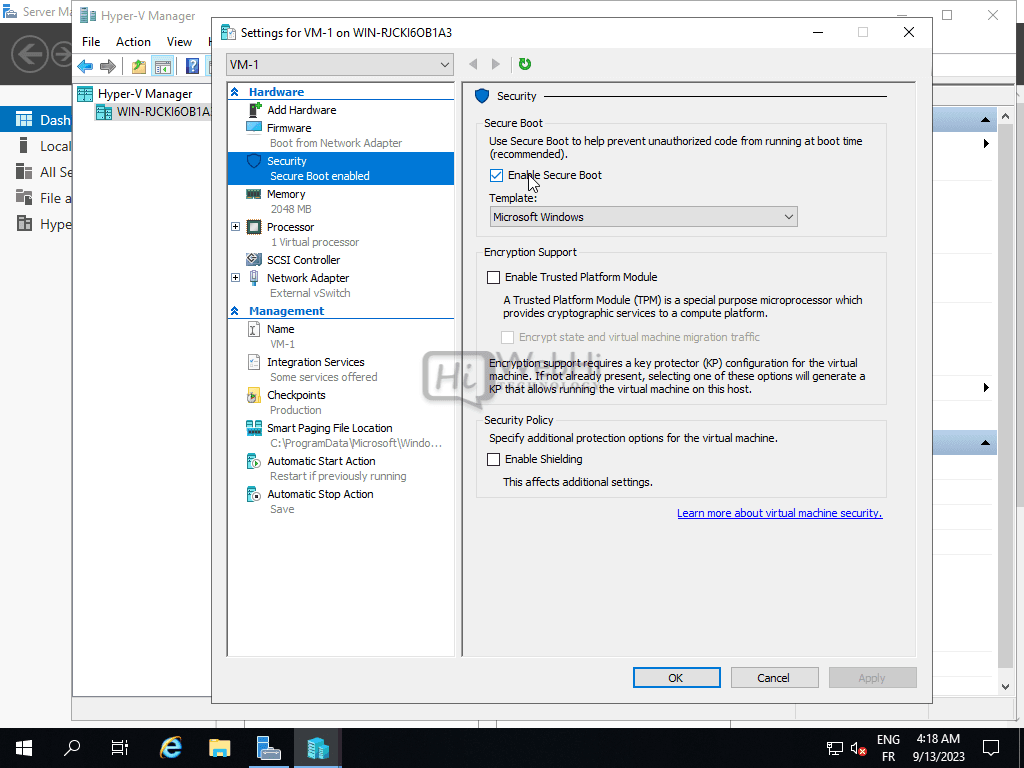This screenshot has width=1024, height=768.
Task: Open the File menu in Hyper-V Manager
Action: [x=91, y=42]
